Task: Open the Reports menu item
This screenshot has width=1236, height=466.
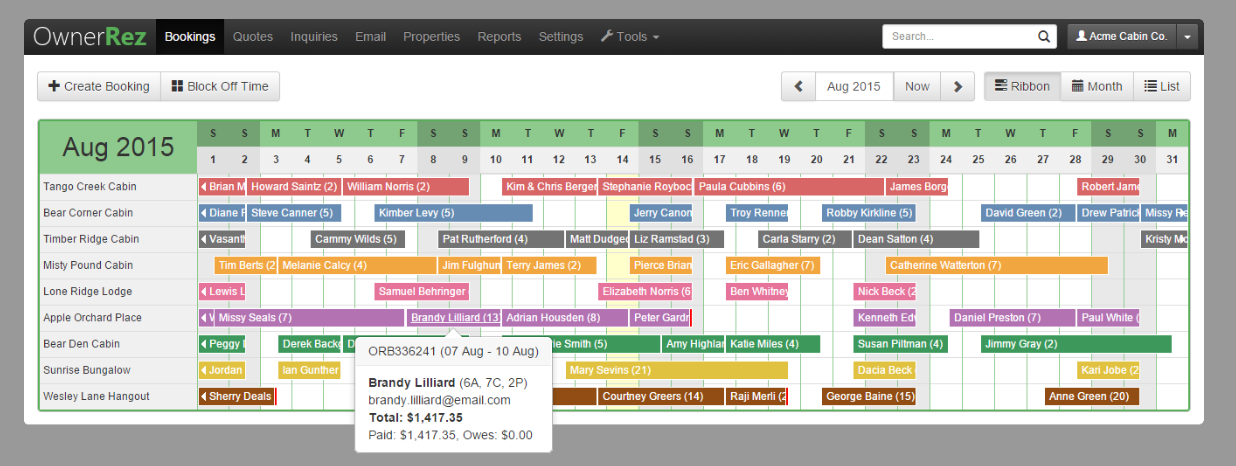Action: point(499,37)
